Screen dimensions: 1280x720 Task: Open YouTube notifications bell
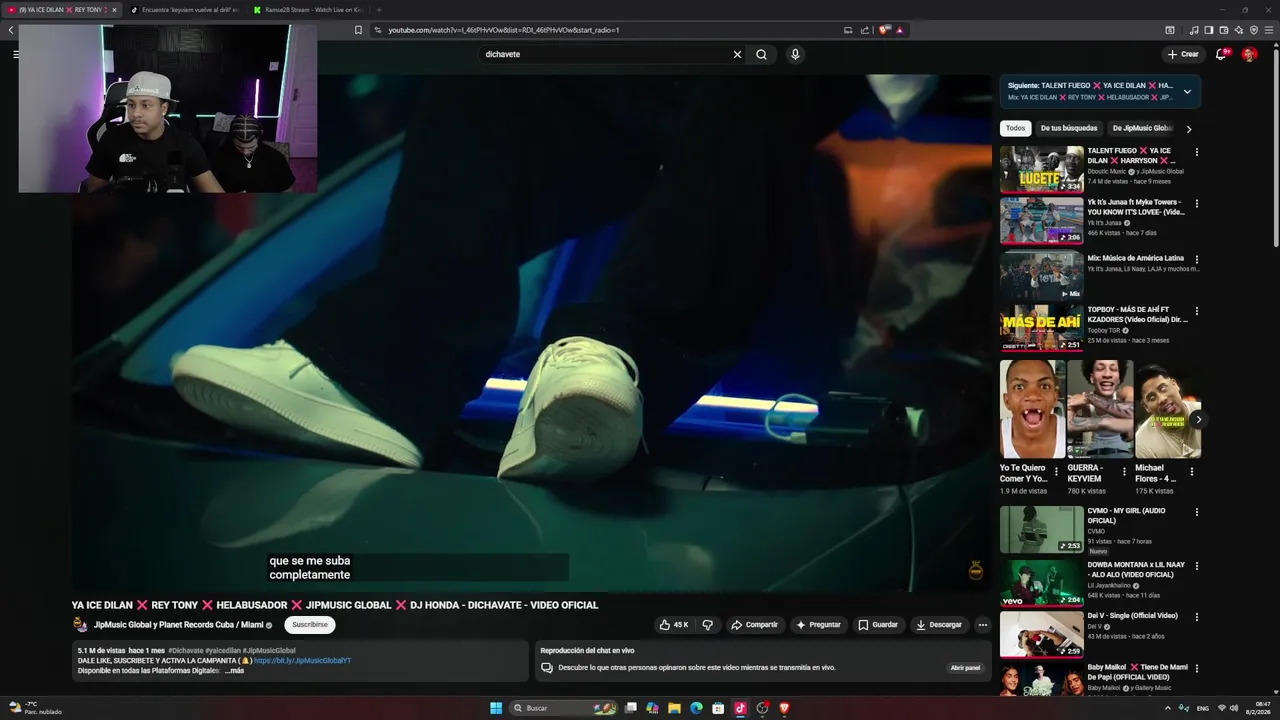[1221, 54]
